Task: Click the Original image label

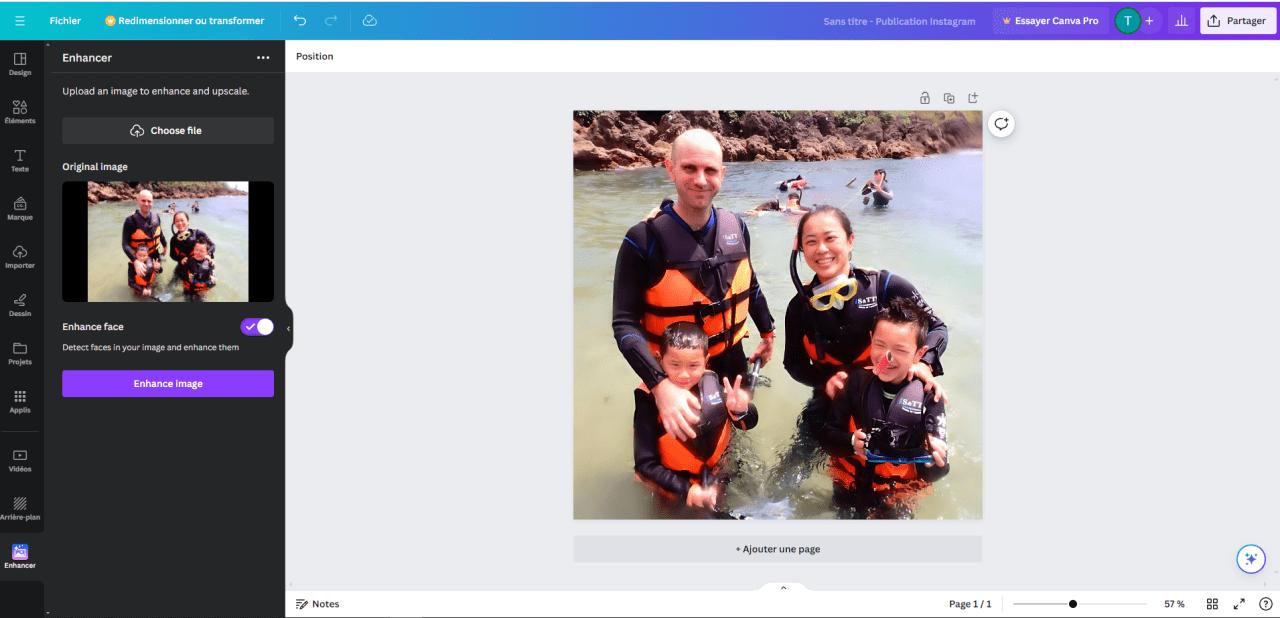Action: click(95, 167)
